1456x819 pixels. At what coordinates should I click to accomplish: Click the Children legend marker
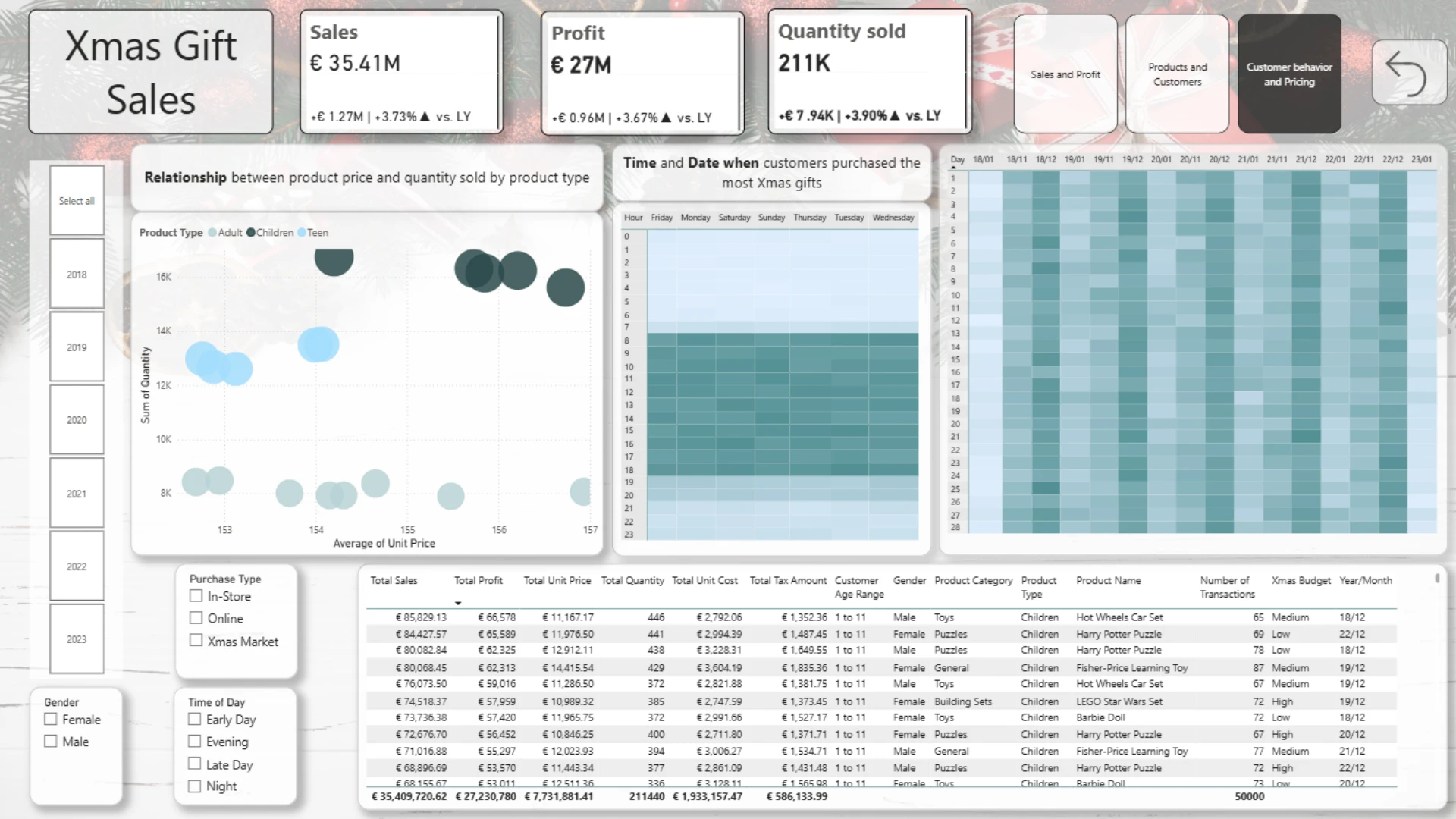pos(251,233)
